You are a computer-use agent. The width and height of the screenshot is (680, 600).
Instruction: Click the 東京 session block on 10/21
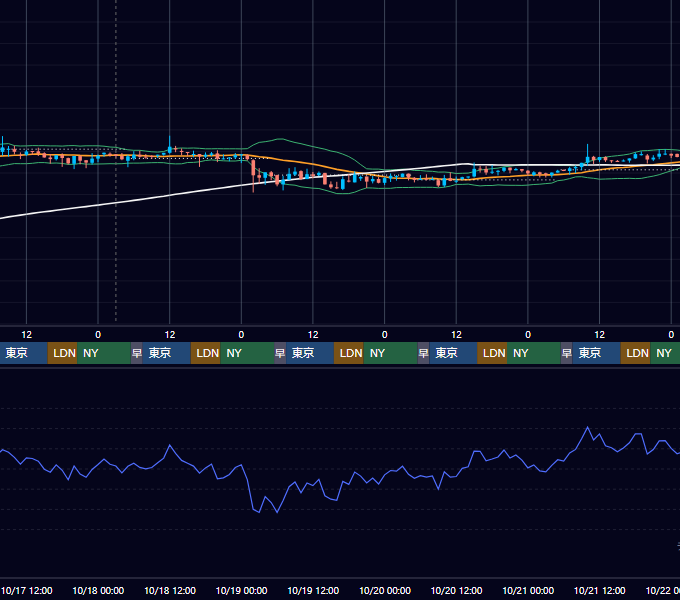pyautogui.click(x=596, y=353)
